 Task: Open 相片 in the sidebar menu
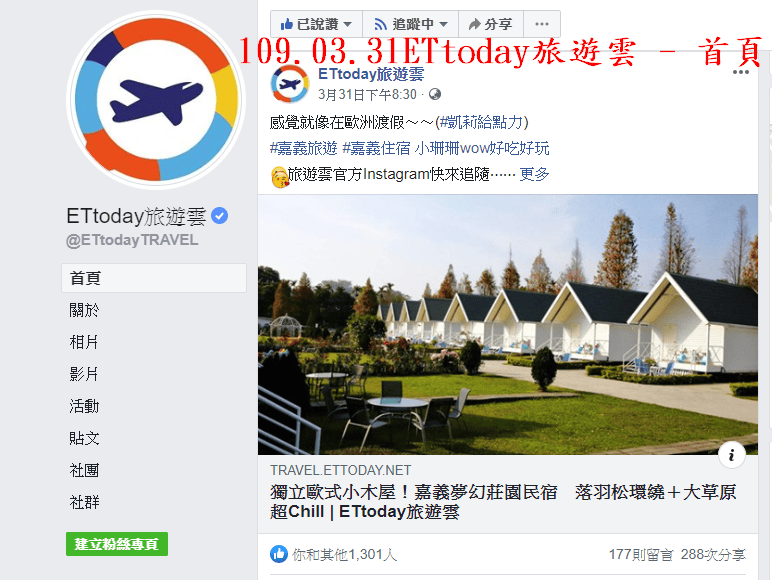(x=84, y=342)
